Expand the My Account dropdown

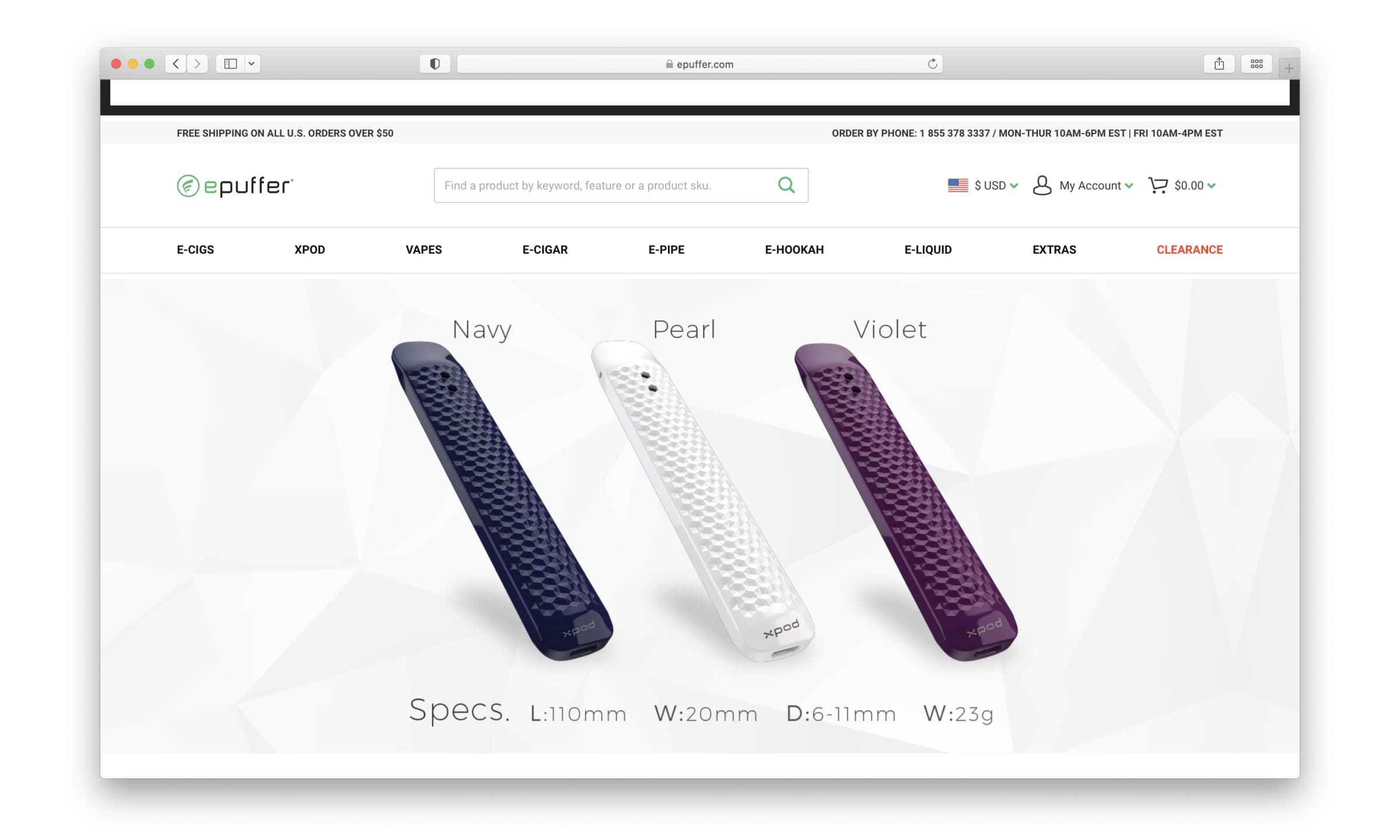coord(1083,185)
